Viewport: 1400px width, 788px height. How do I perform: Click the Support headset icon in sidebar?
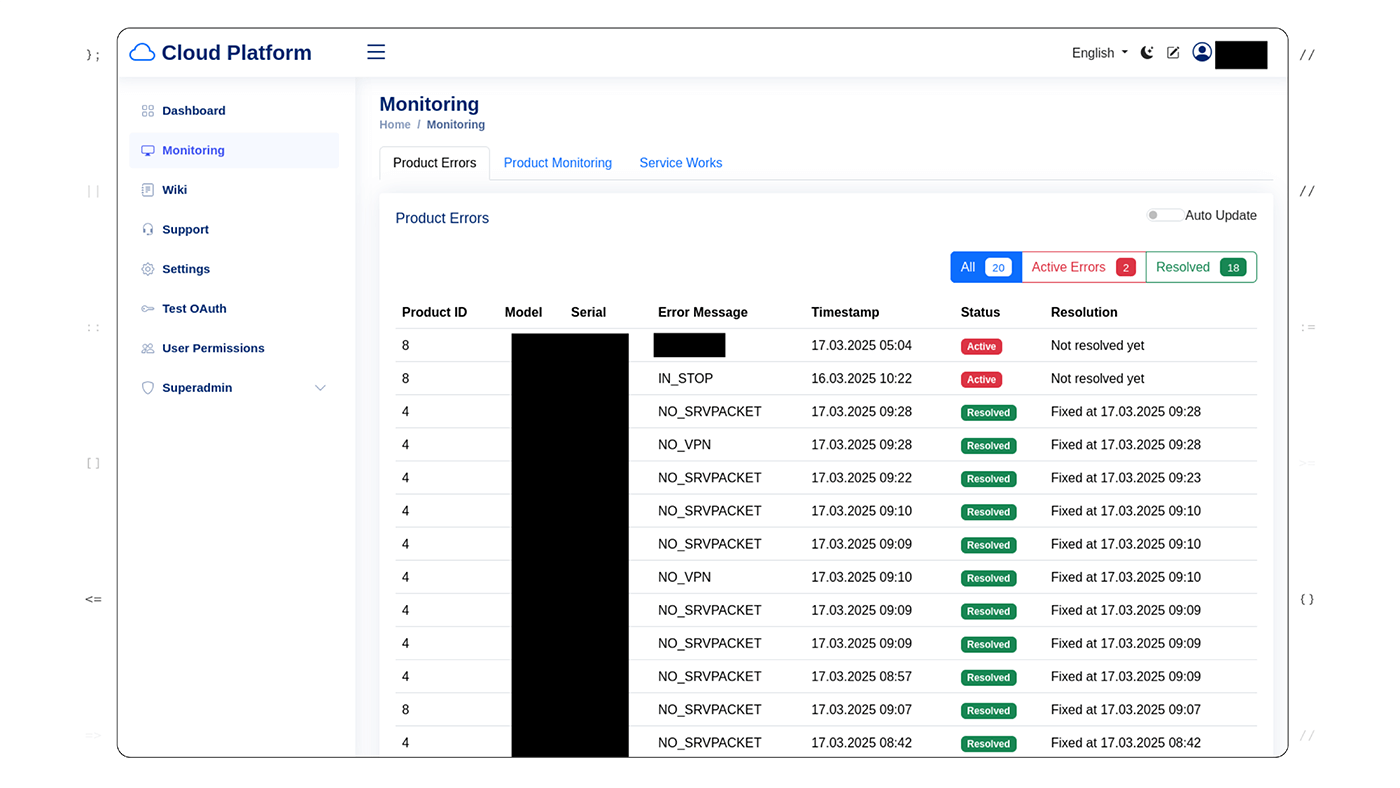pyautogui.click(x=148, y=230)
